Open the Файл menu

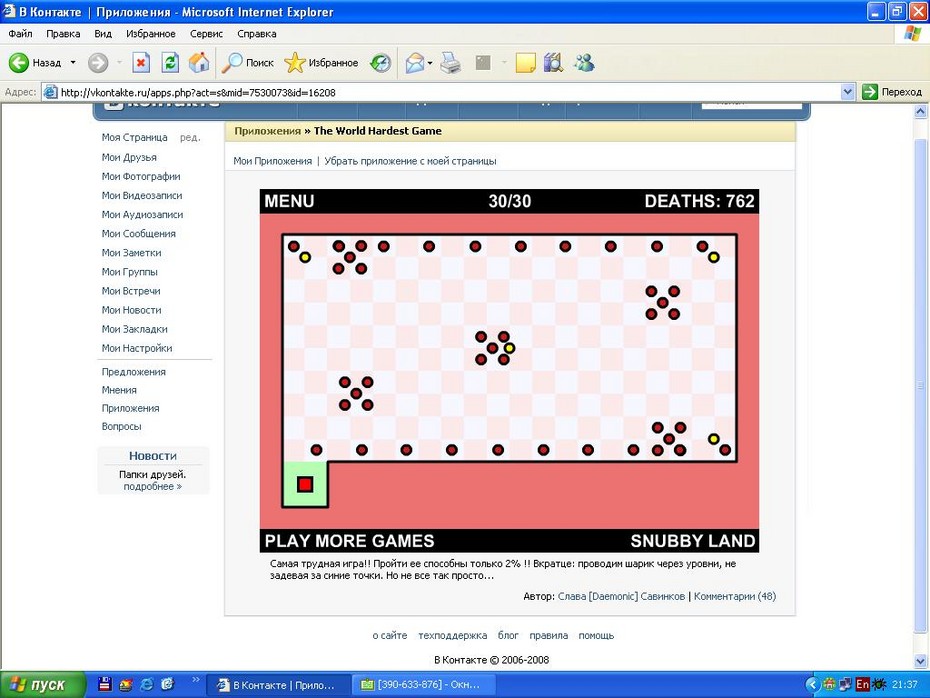20,34
